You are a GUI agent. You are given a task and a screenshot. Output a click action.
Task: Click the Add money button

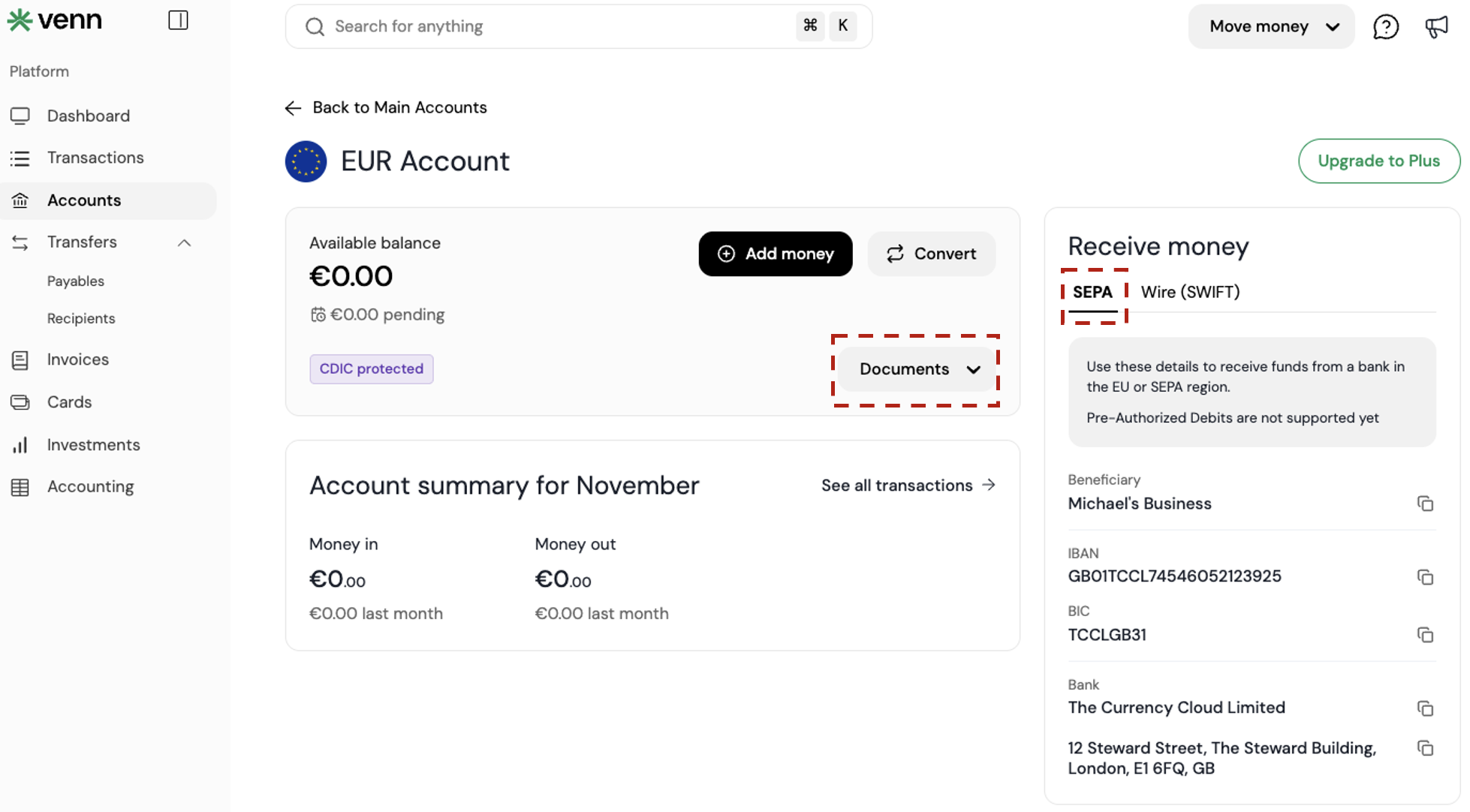coord(775,254)
